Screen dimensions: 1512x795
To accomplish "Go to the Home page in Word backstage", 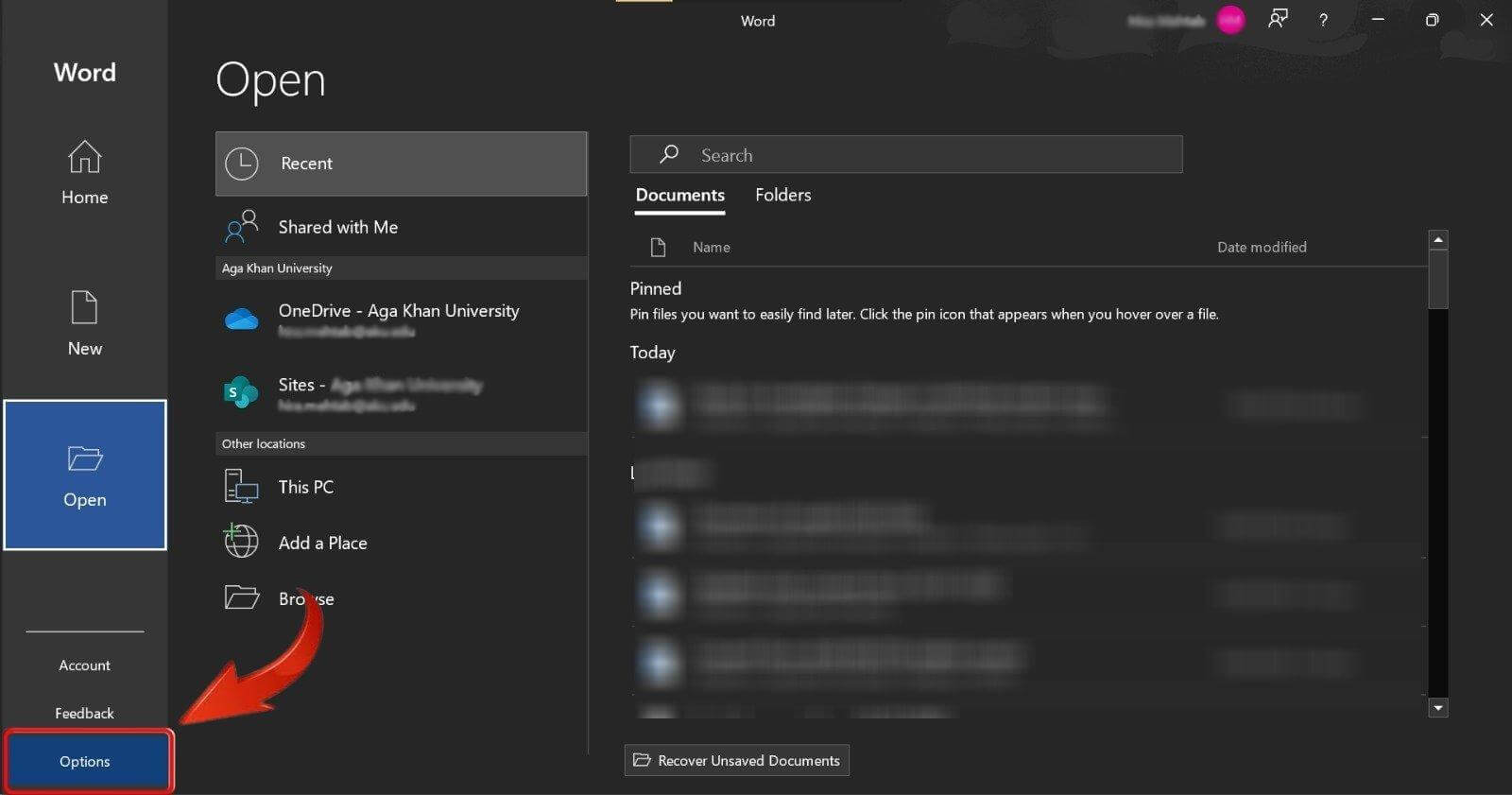I will pos(84,173).
